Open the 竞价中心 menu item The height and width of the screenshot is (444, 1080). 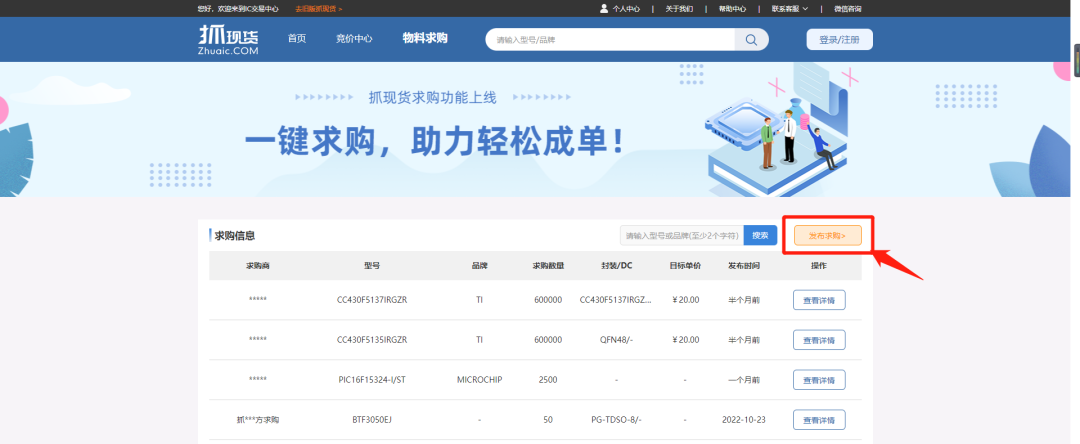click(x=354, y=39)
